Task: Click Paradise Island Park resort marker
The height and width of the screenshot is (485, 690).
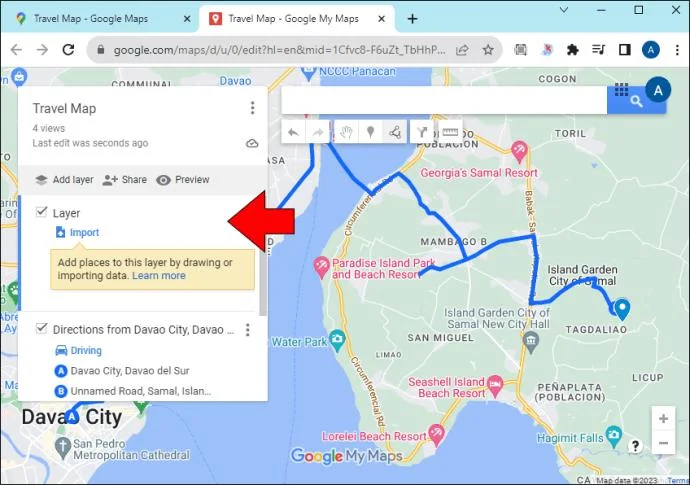Action: pos(321,266)
